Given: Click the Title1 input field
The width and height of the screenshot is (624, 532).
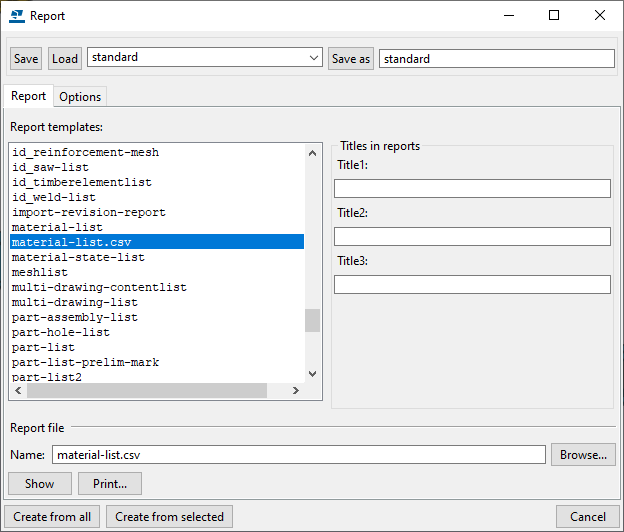Looking at the screenshot, I should coord(472,188).
